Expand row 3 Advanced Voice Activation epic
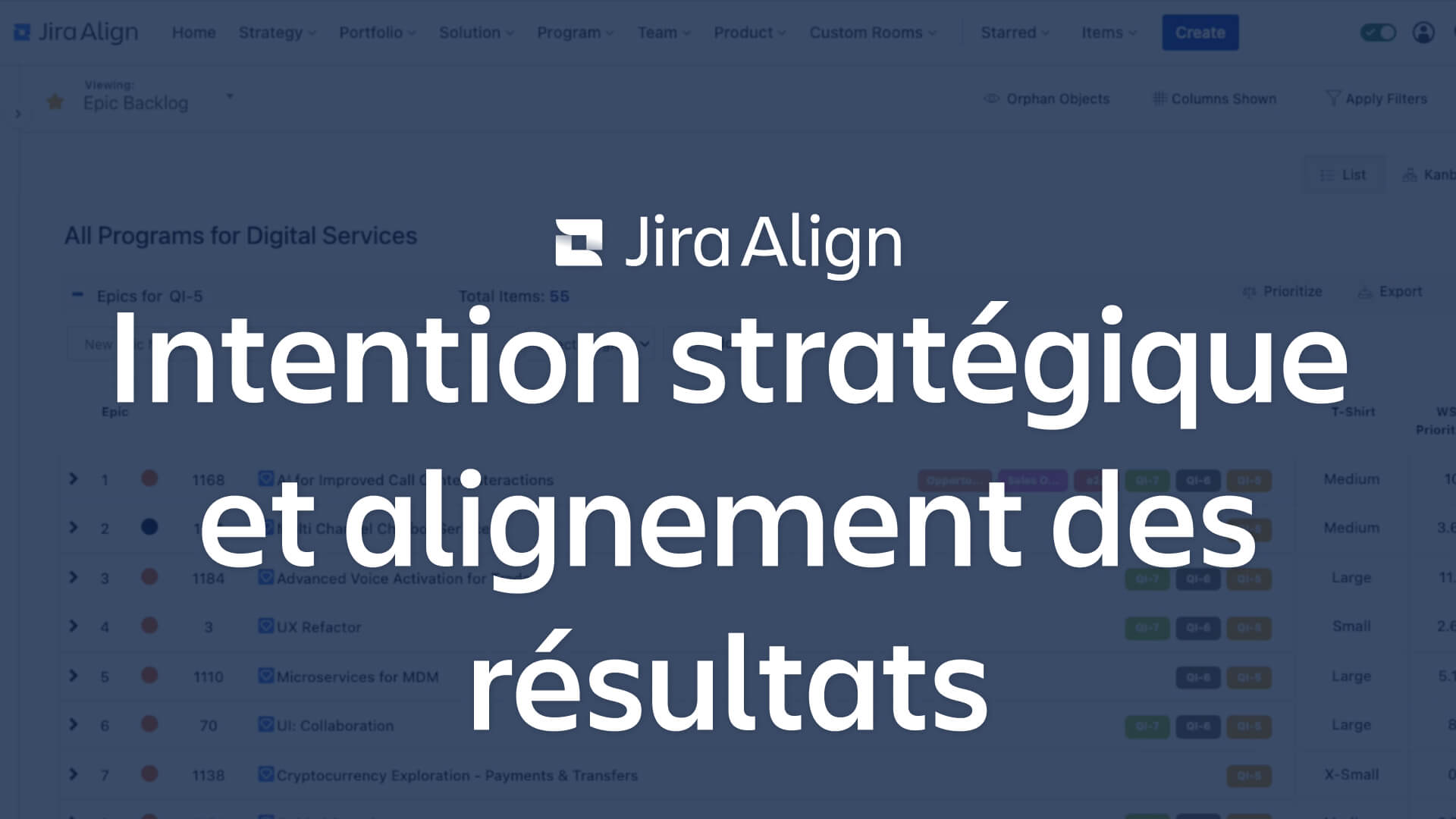 coord(73,577)
